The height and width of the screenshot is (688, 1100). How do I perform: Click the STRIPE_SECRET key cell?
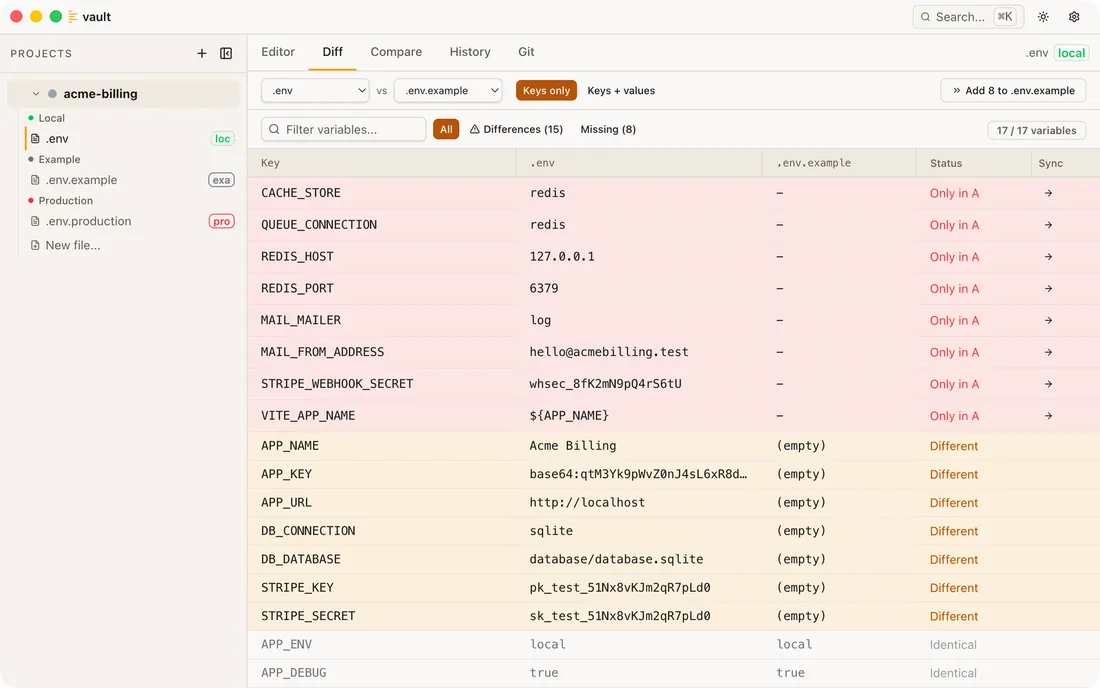(x=308, y=616)
